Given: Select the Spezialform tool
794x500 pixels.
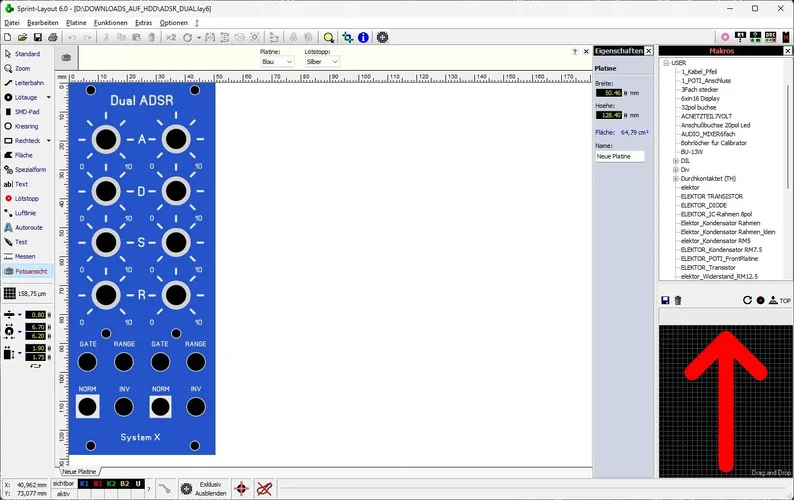Looking at the screenshot, I should (25, 170).
